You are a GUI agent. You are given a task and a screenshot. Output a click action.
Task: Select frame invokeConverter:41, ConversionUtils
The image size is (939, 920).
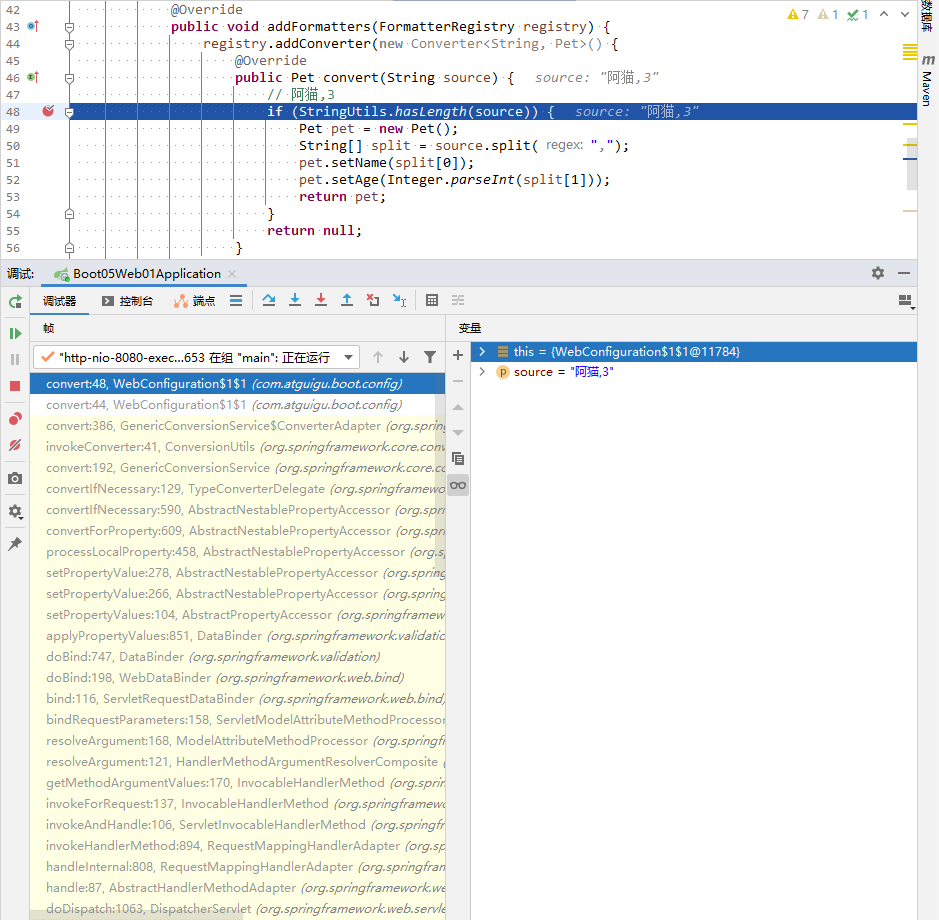pos(238,447)
